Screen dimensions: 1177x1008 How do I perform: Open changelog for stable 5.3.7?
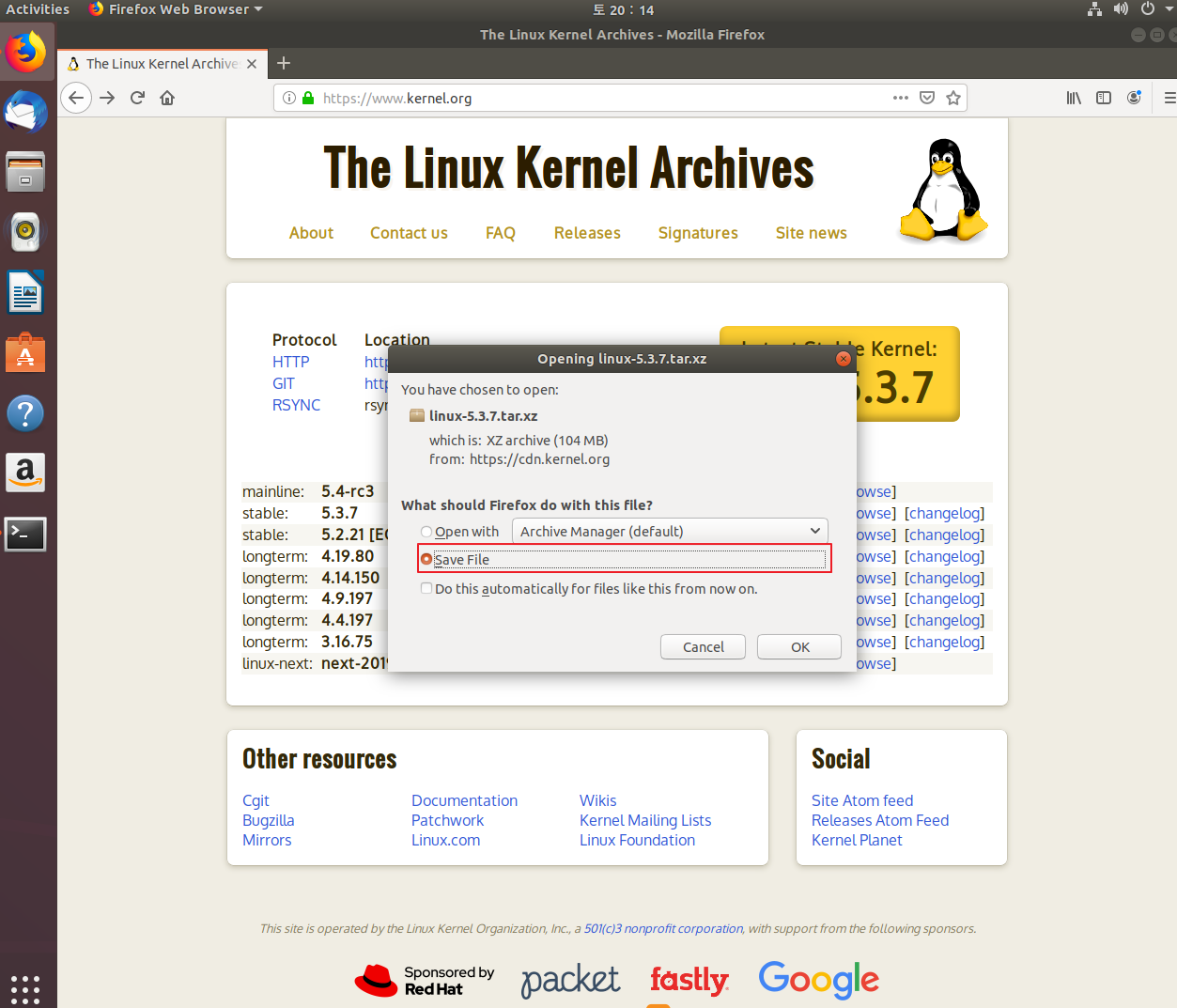point(944,513)
